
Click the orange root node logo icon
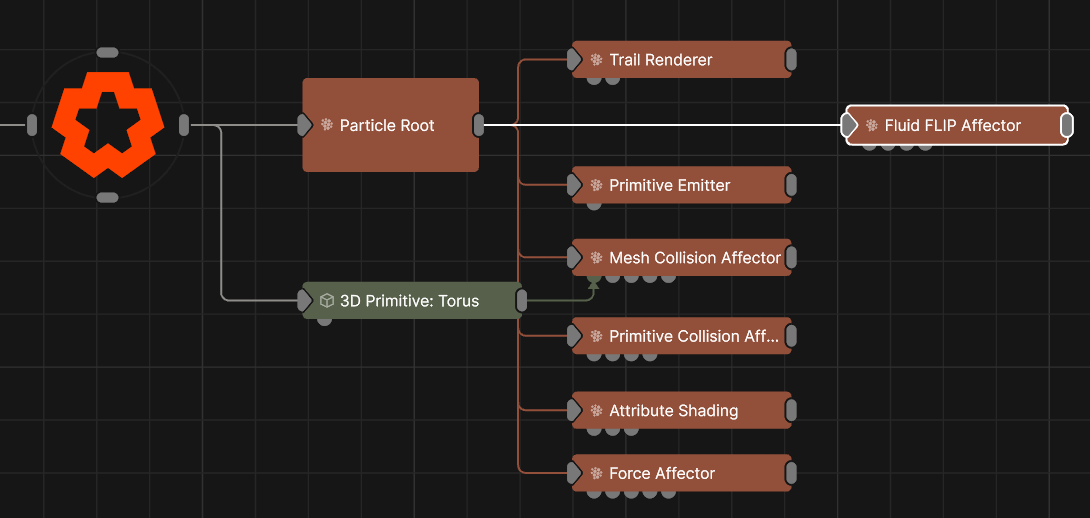pos(107,125)
